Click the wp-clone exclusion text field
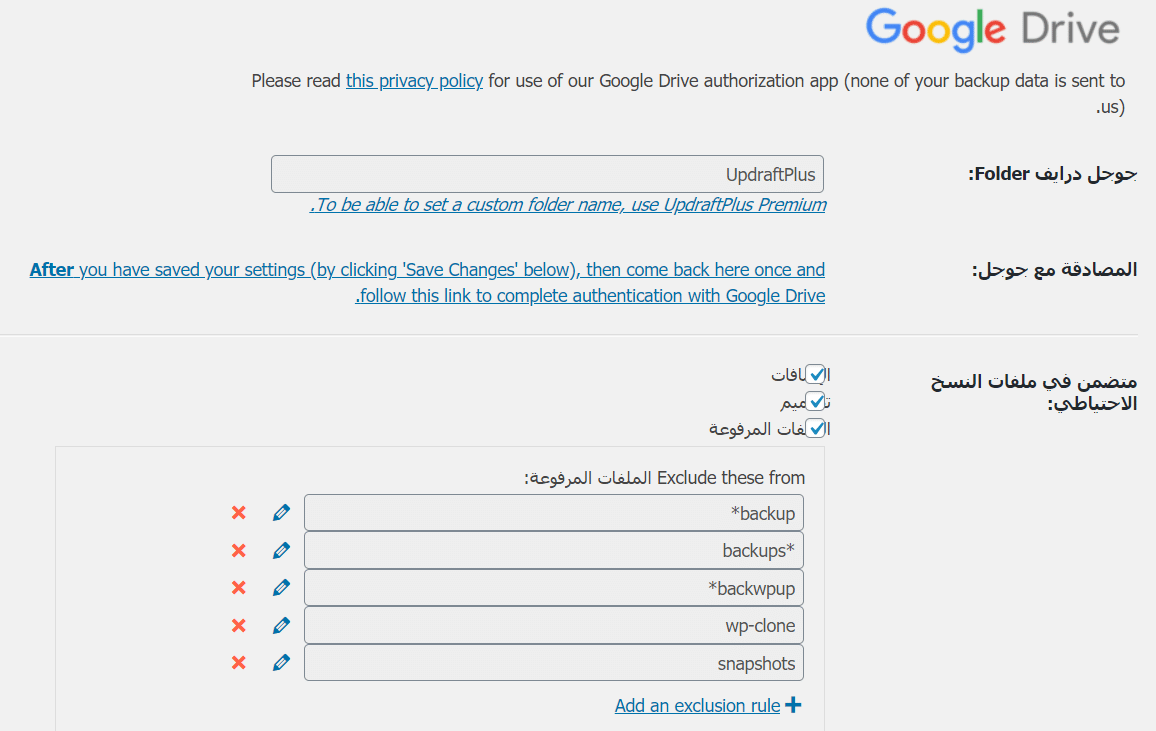This screenshot has height=731, width=1156. pos(553,626)
